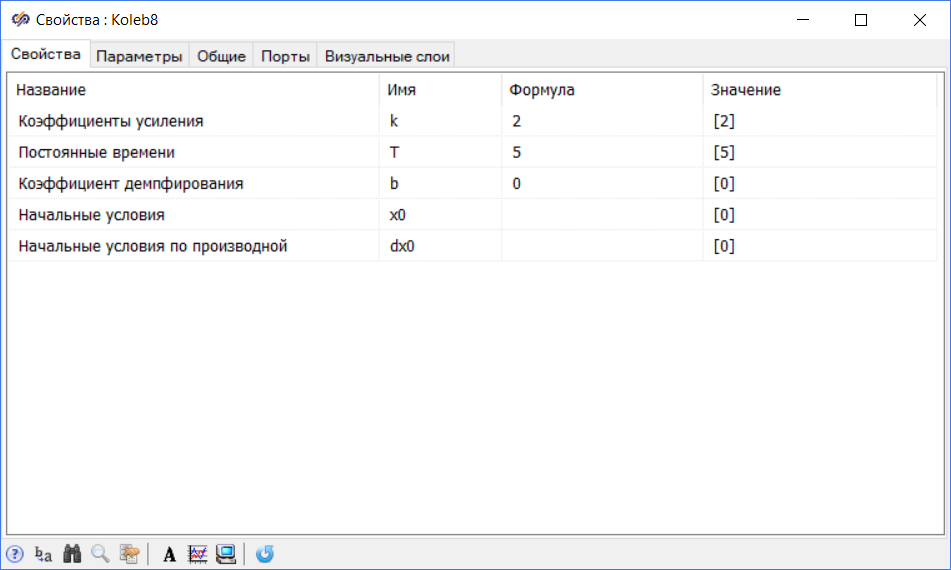Click the hand-over-table properties icon
Viewport: 951px width, 570px height.
[129, 553]
